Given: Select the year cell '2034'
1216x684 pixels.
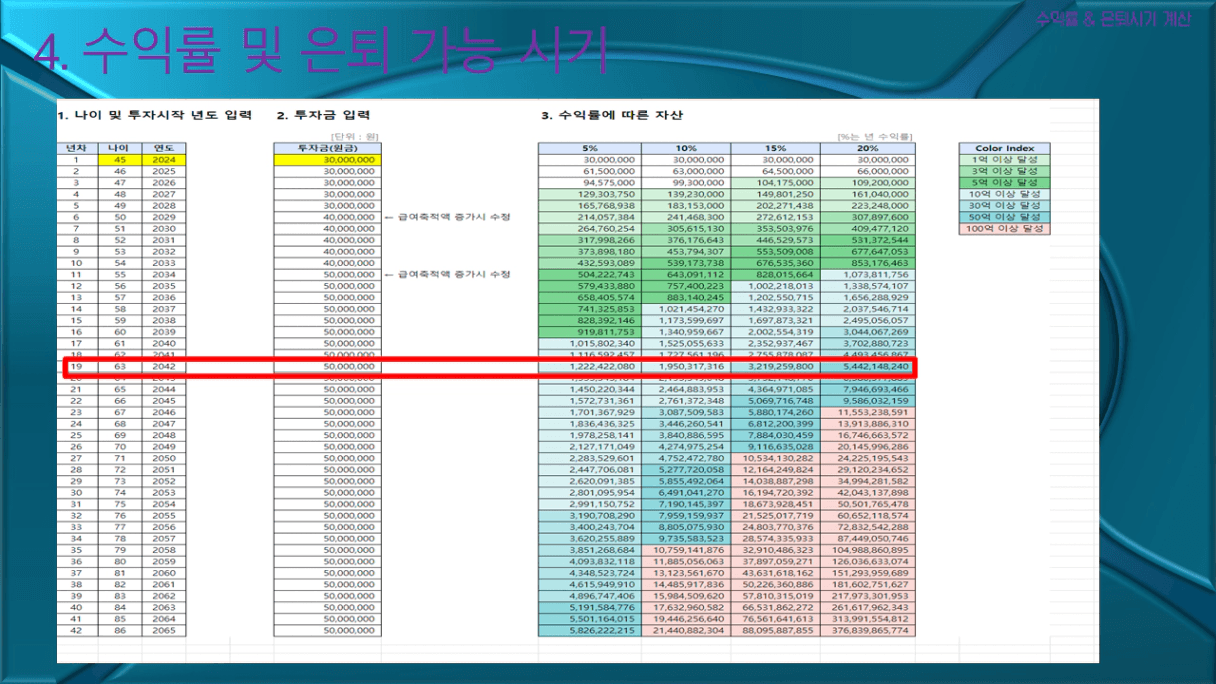Looking at the screenshot, I should pyautogui.click(x=164, y=275).
